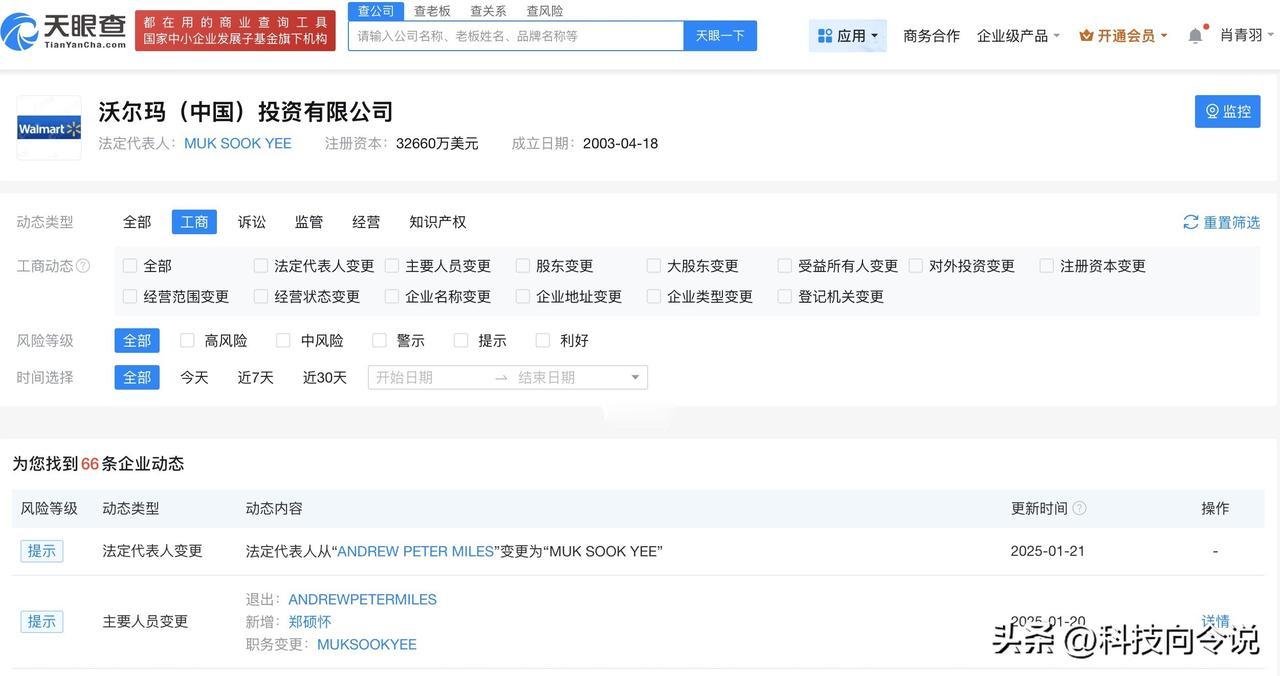Image resolution: width=1280 pixels, height=676 pixels.
Task: Open legal representative MUK SOOK YEE link in header
Action: tap(238, 143)
